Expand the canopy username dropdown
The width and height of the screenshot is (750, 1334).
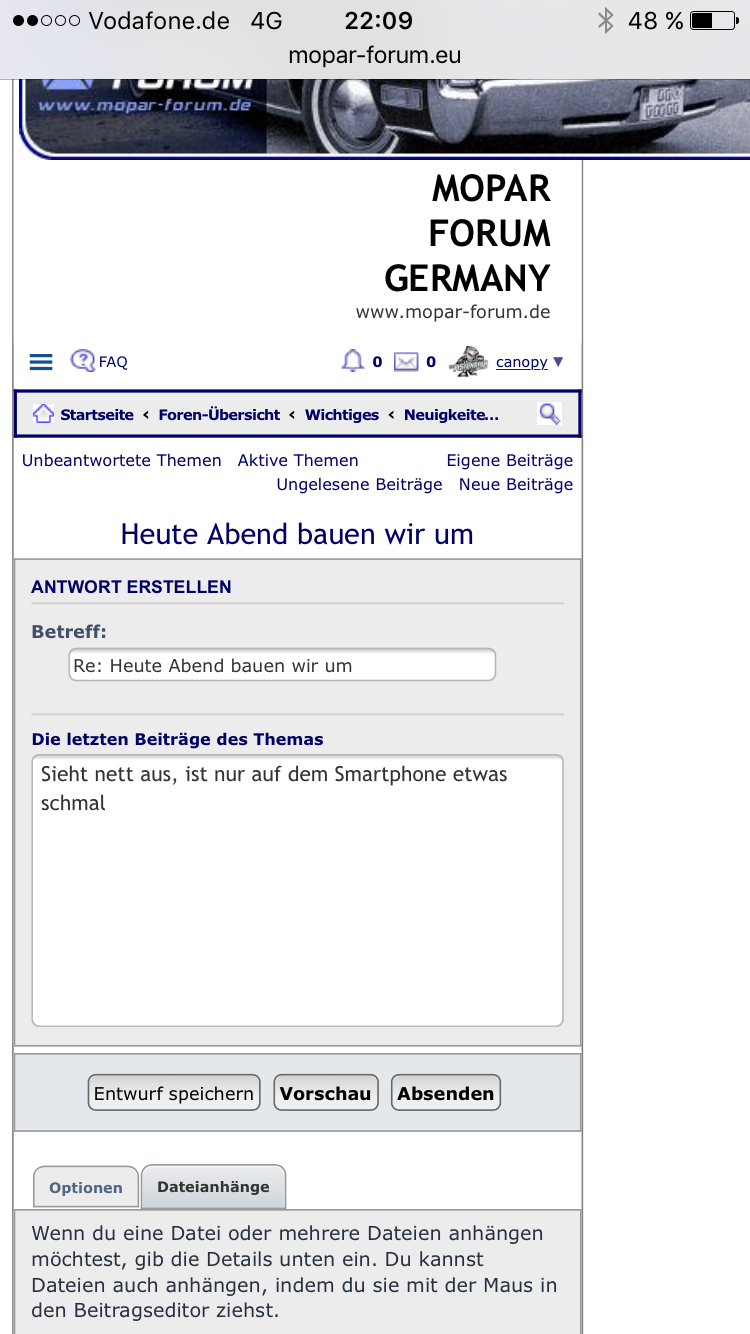click(x=530, y=362)
